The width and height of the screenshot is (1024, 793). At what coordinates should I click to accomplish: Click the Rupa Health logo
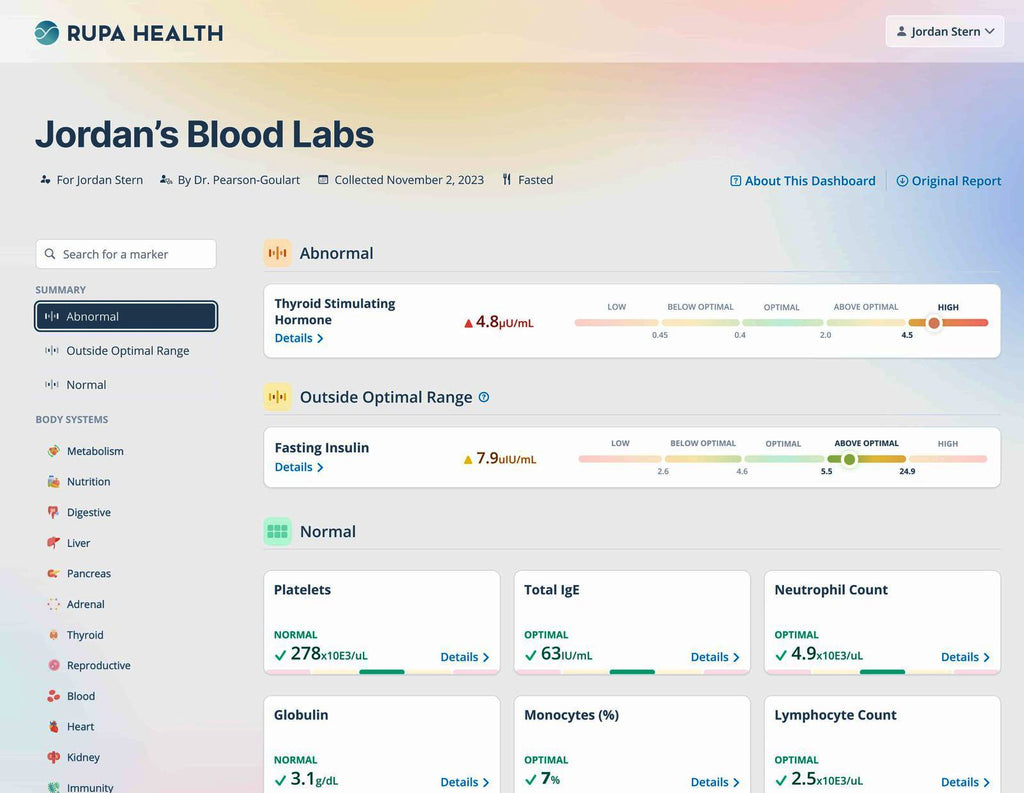click(x=128, y=31)
